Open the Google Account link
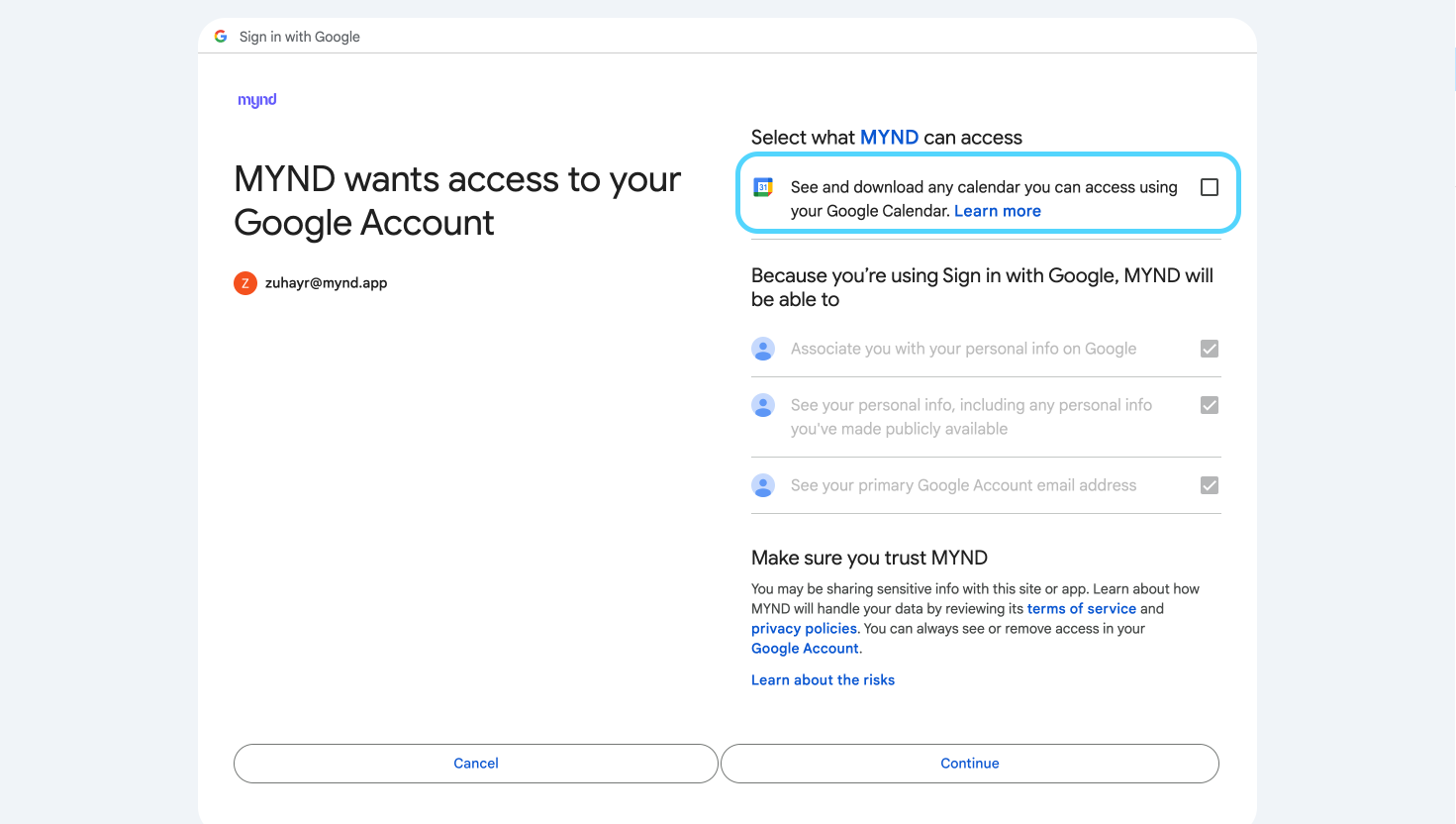The height and width of the screenshot is (824, 1456). [805, 649]
